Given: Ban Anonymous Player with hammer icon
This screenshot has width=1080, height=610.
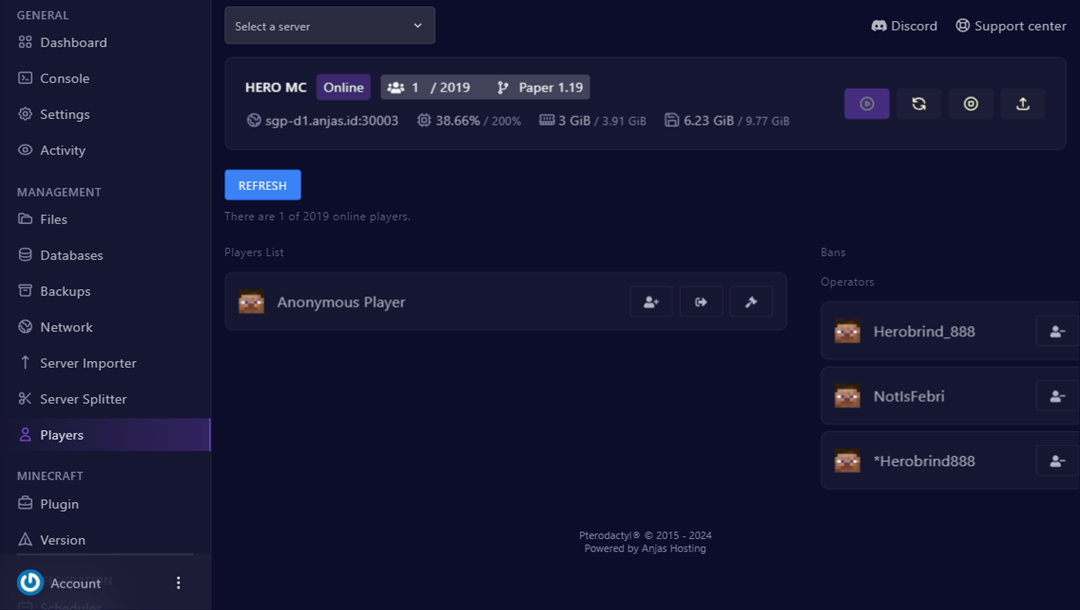Looking at the screenshot, I should pos(751,302).
